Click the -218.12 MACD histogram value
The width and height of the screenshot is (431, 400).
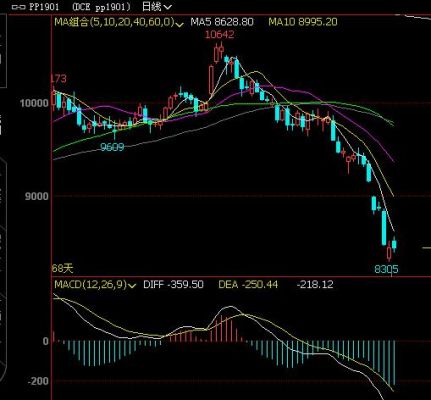pyautogui.click(x=315, y=284)
